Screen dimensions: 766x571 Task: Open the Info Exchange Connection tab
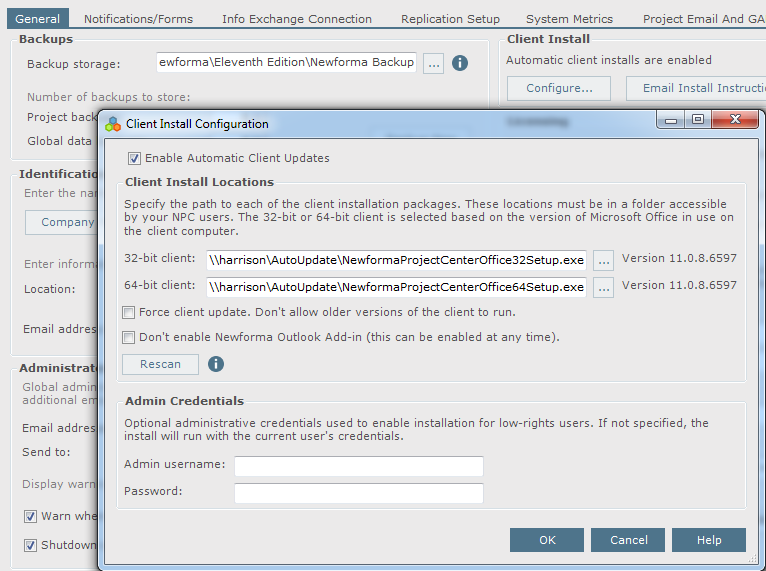(297, 19)
